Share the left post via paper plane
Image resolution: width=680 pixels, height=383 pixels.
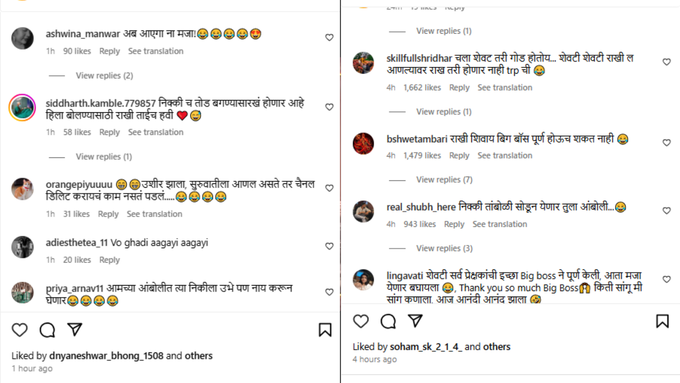(x=75, y=329)
